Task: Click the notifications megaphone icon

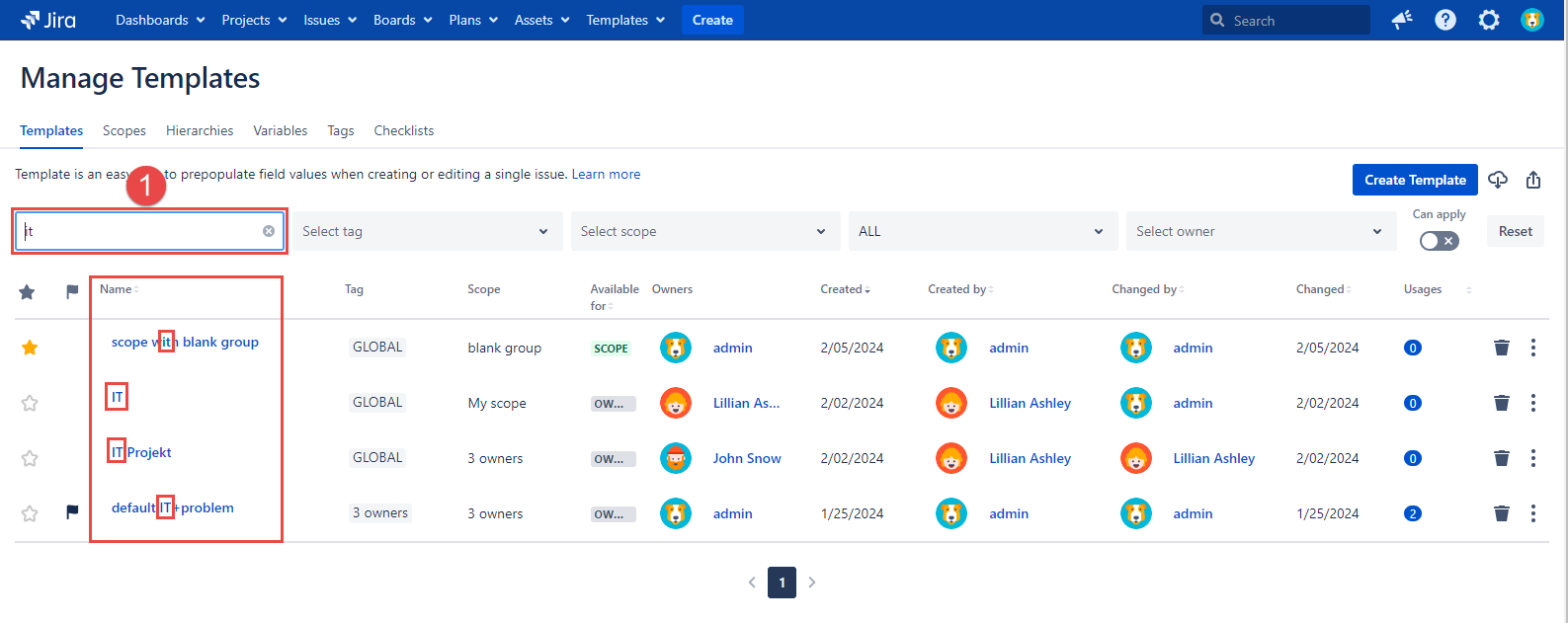Action: coord(1401,20)
